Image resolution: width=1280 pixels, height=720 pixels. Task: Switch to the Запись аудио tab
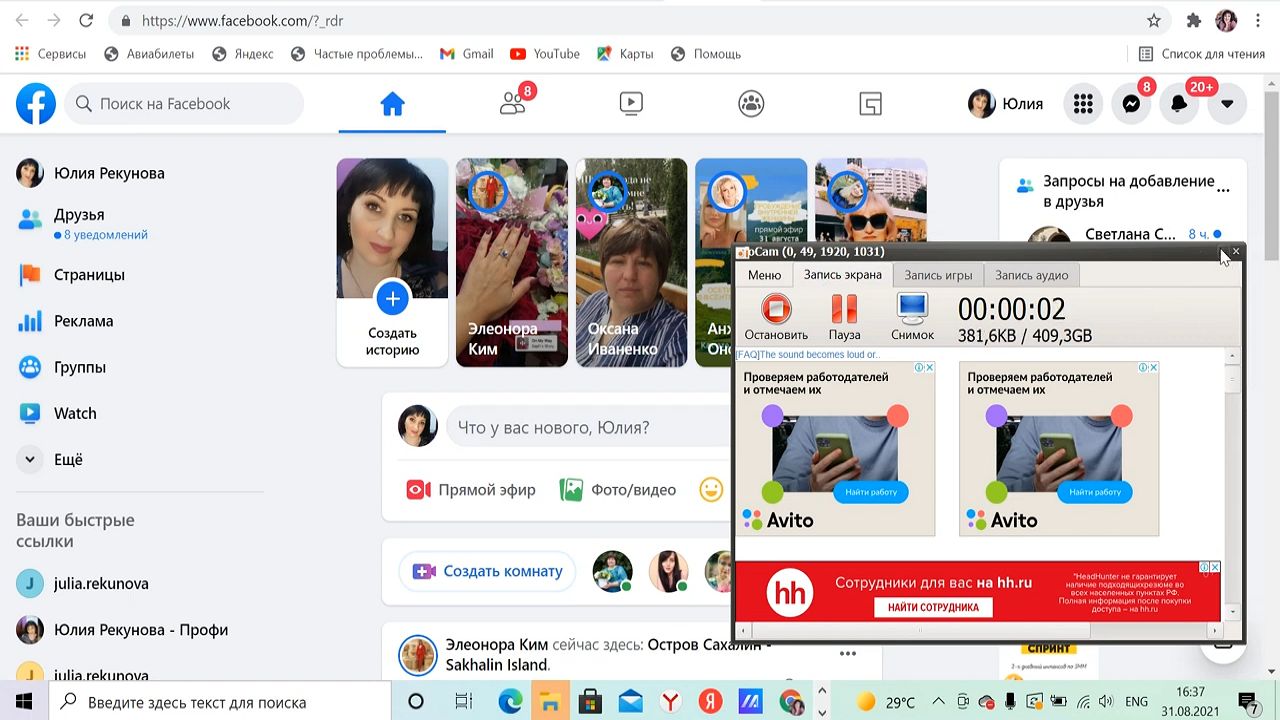(1031, 275)
